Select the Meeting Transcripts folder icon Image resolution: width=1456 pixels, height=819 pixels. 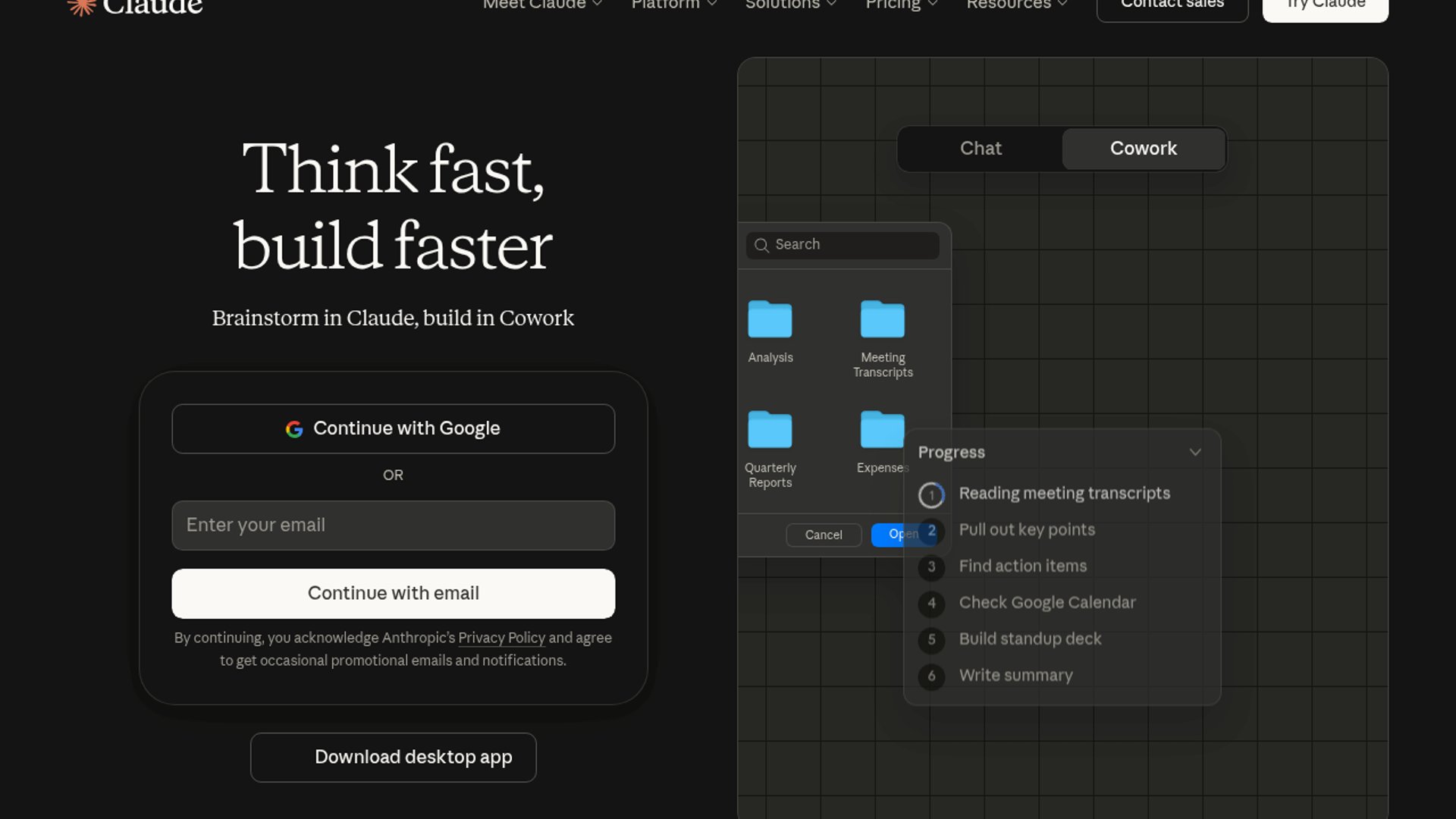[882, 319]
